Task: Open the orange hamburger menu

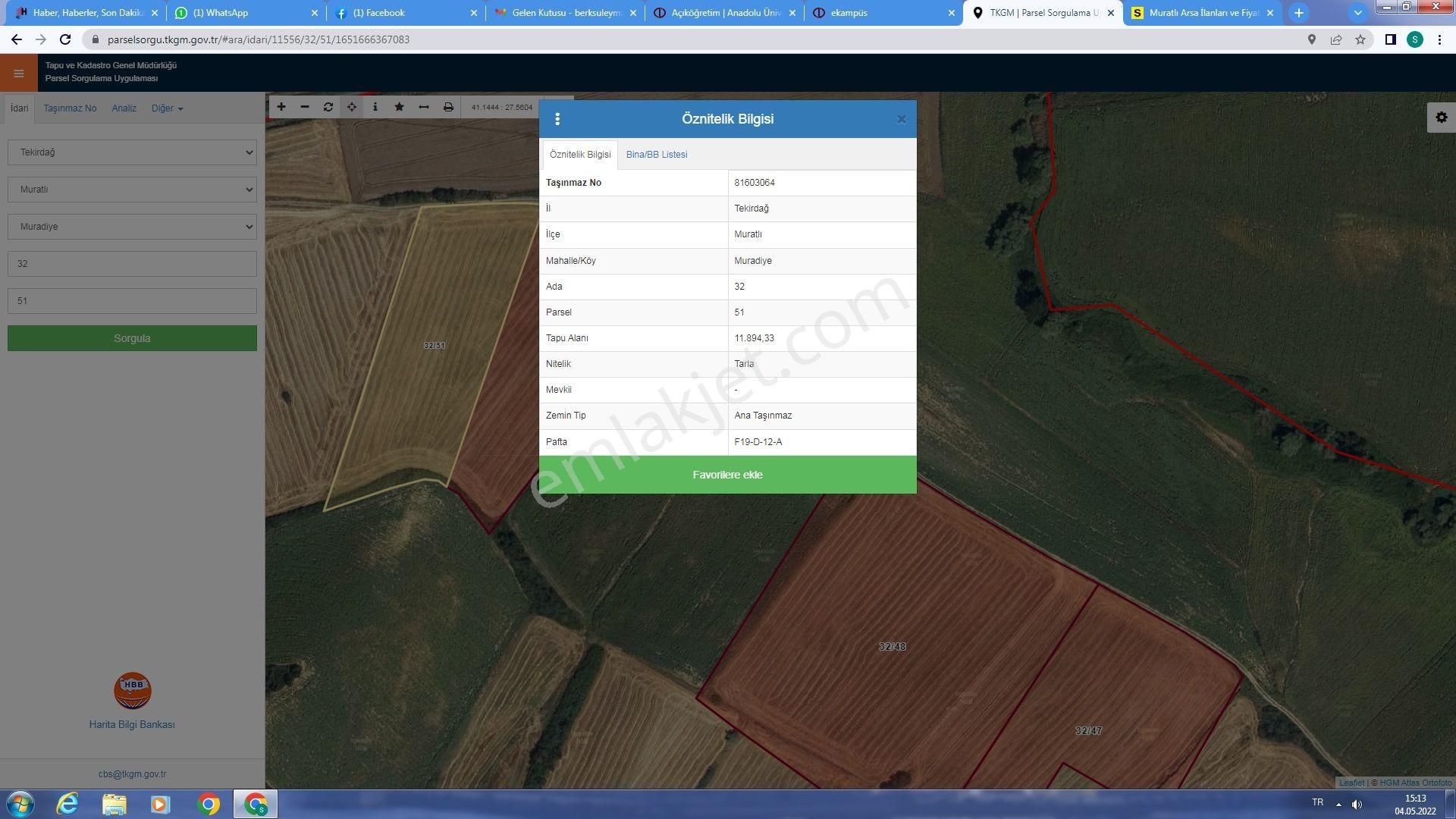Action: [18, 74]
